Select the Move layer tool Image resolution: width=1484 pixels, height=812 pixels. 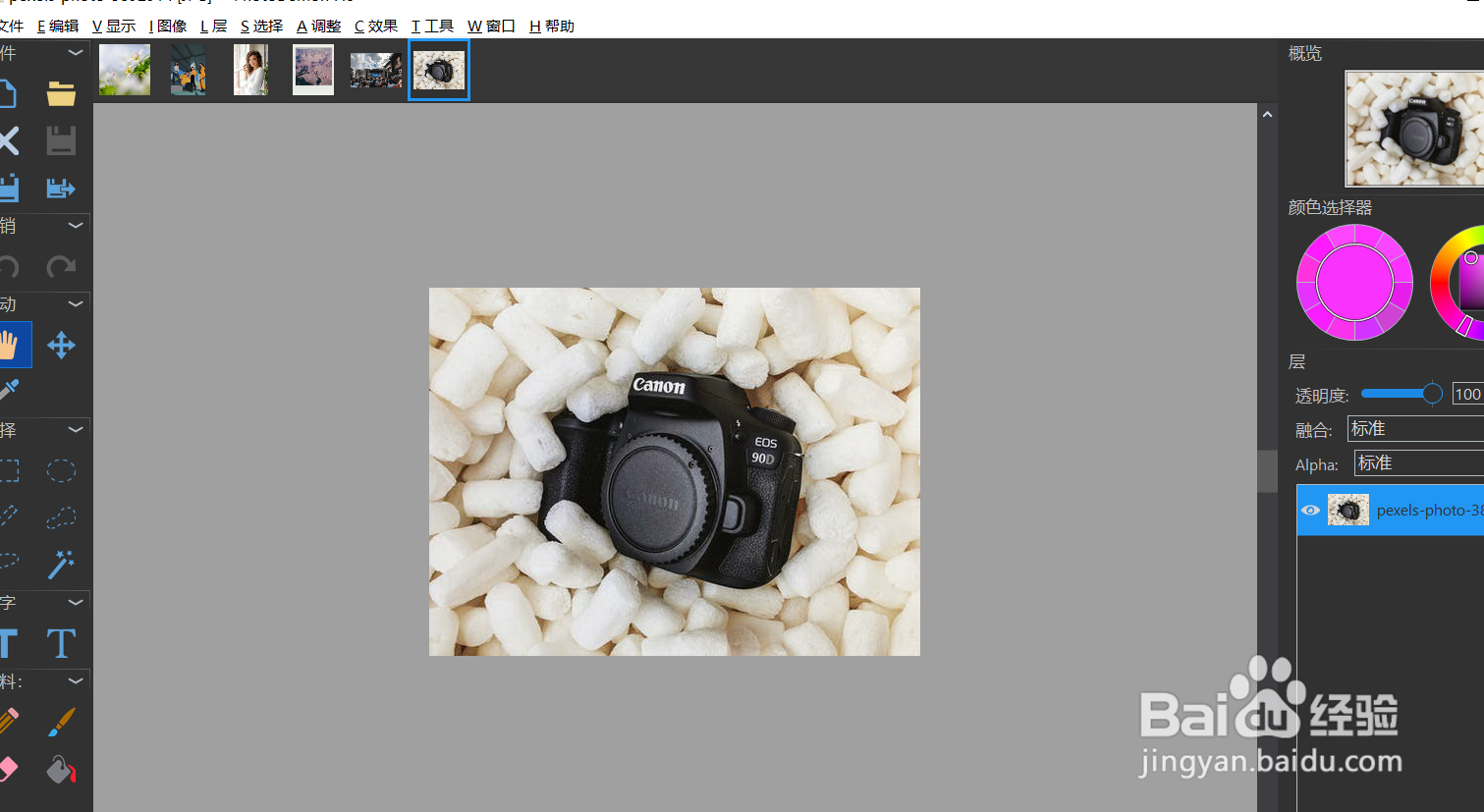(61, 345)
